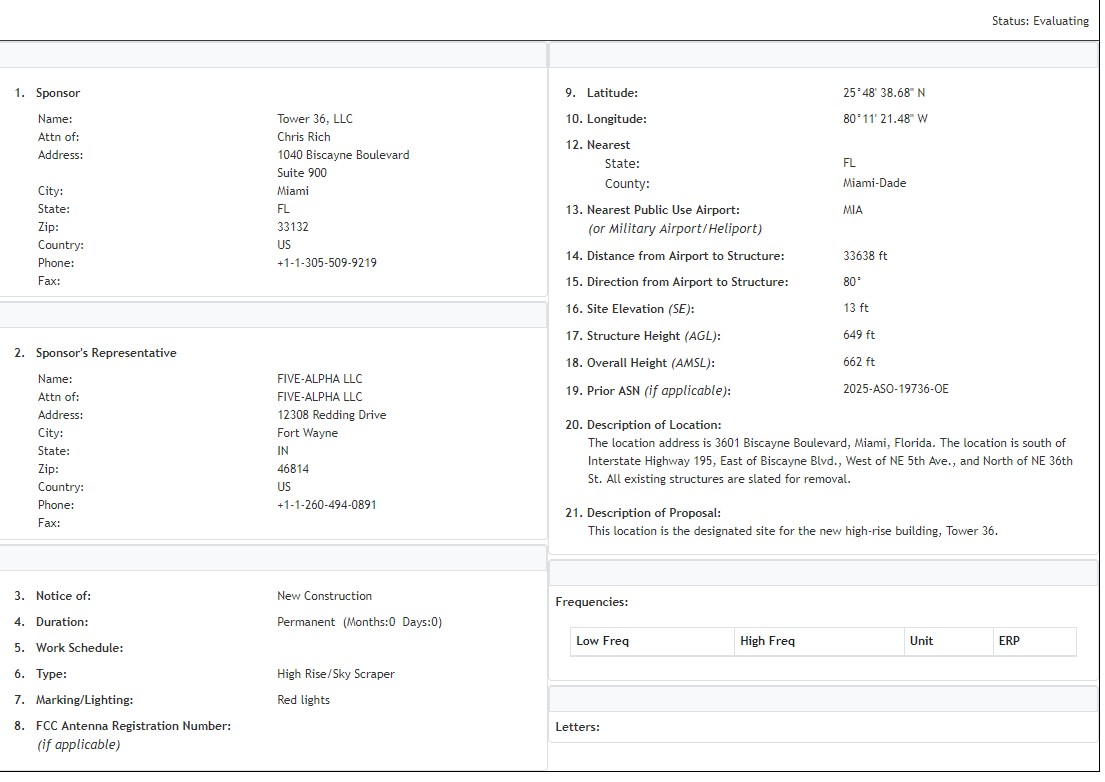Click the Structure Height value 649 ft
This screenshot has height=782, width=1105.
858,335
